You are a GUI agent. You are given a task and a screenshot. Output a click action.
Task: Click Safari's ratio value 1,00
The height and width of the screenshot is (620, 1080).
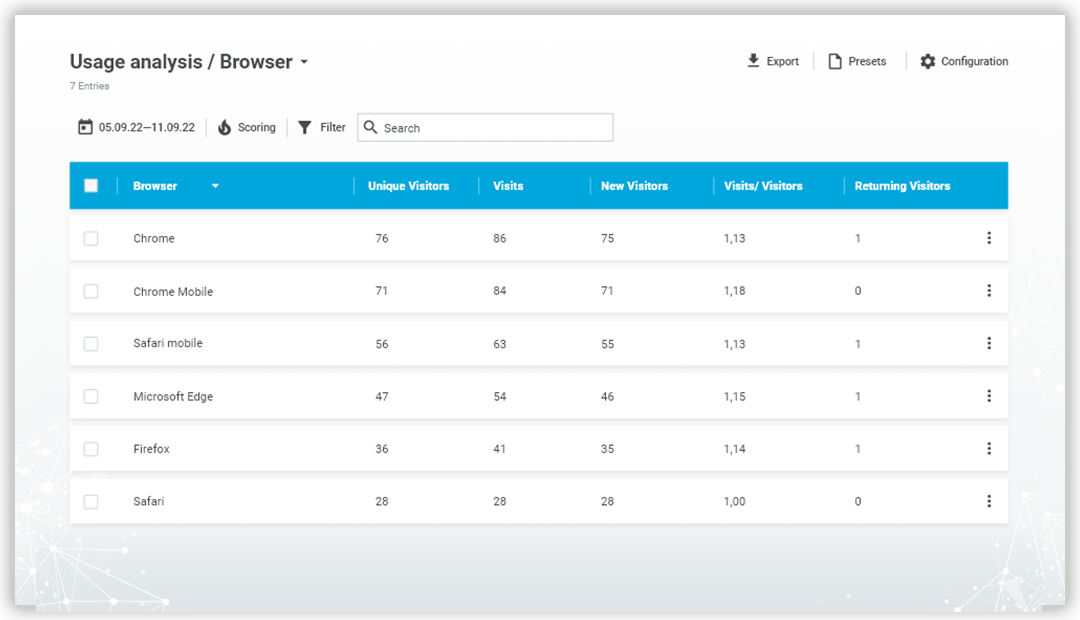[734, 502]
